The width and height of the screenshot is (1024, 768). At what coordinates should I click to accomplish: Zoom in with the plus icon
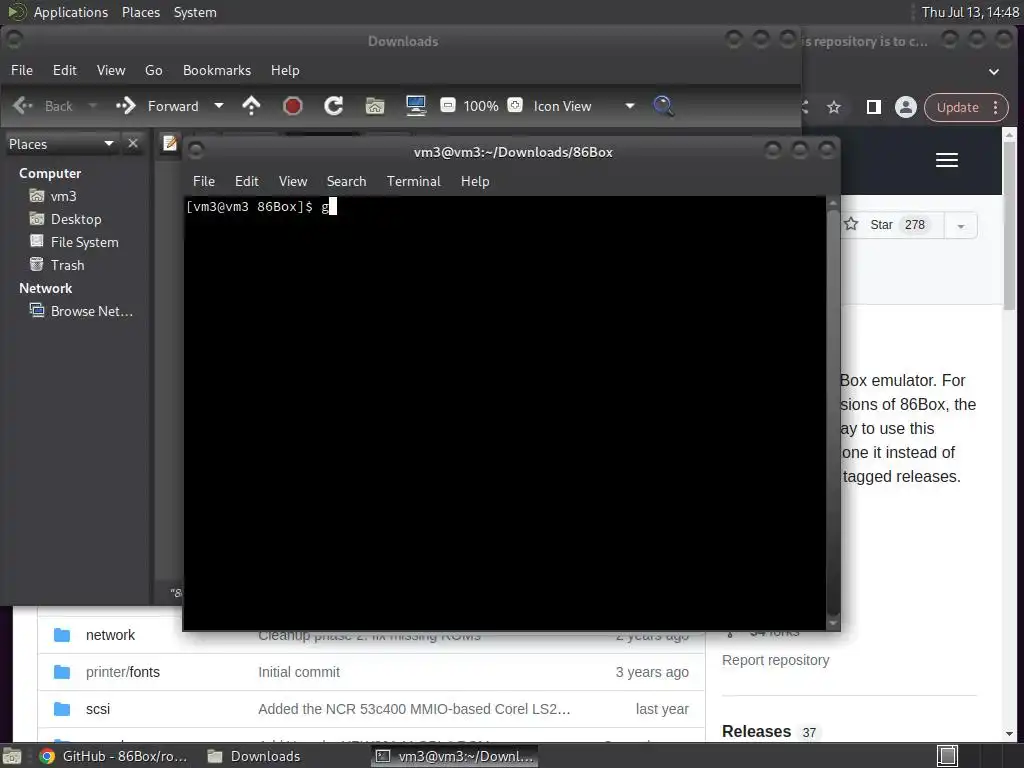click(x=515, y=105)
